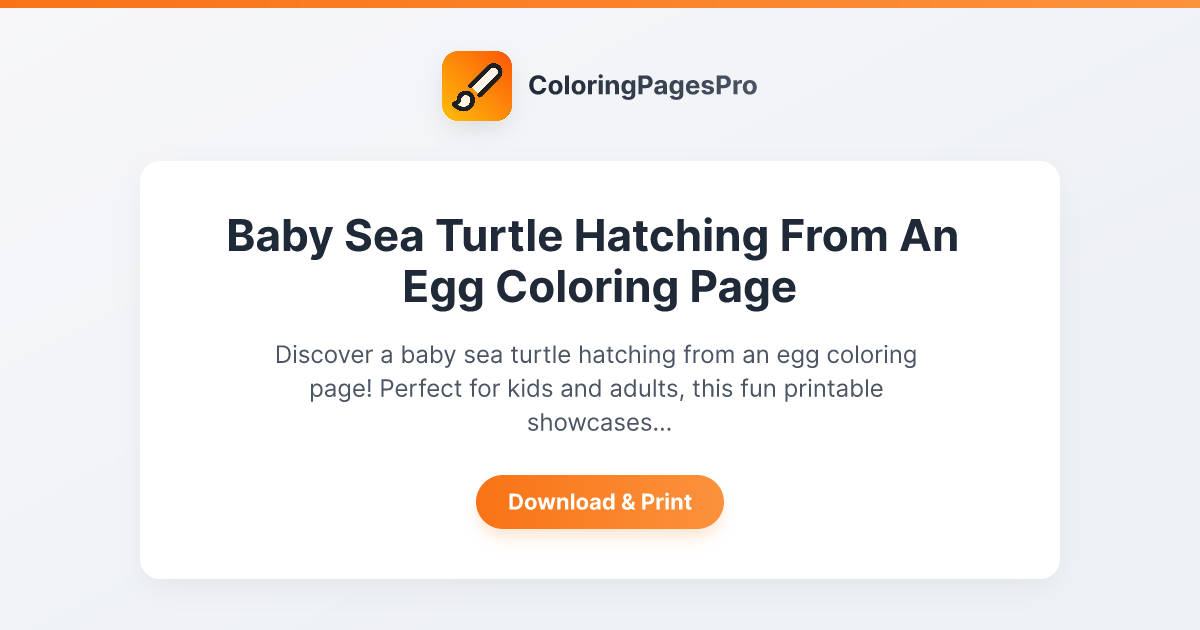Click the orange pill-shaped download button
This screenshot has width=1200, height=630.
[600, 502]
